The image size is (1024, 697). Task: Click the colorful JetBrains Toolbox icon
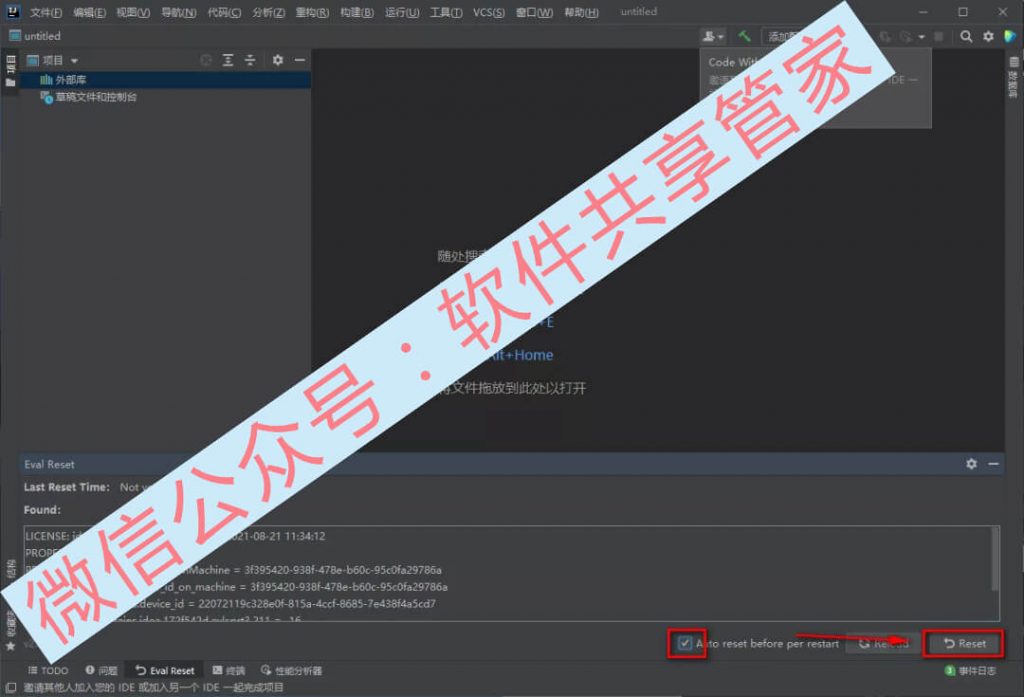pos(1010,37)
